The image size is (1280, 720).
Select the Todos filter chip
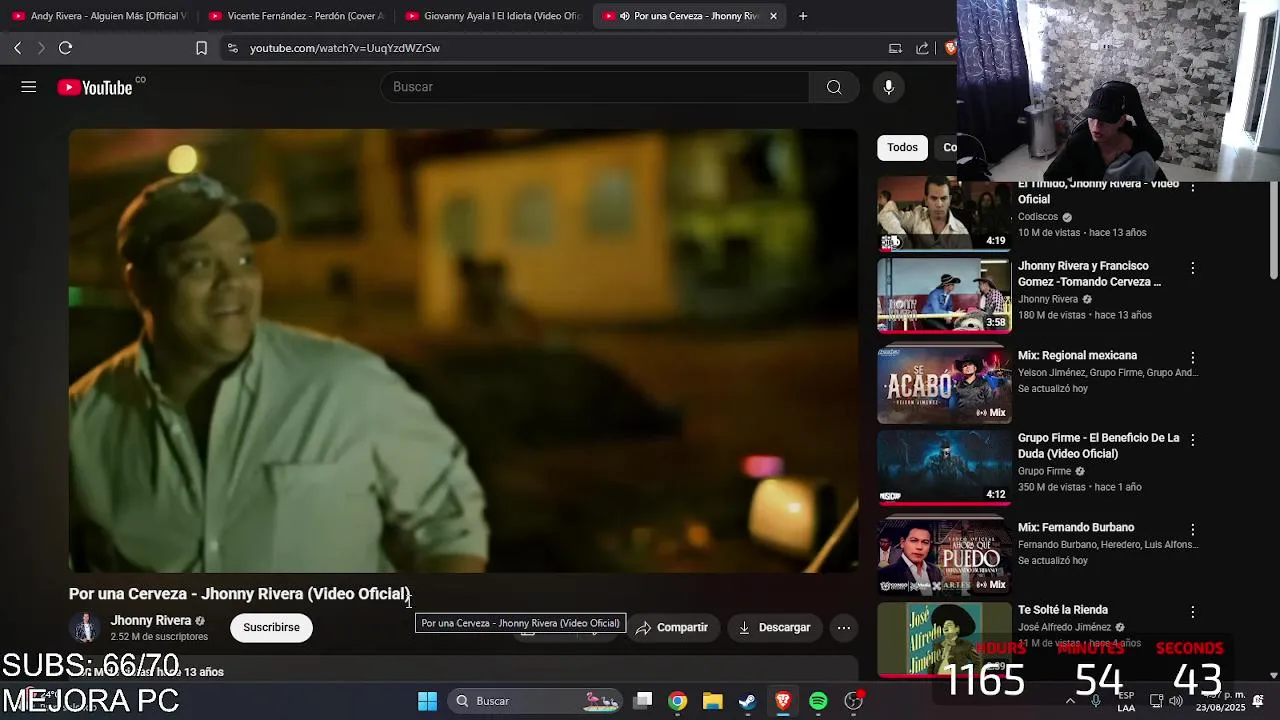click(x=902, y=147)
